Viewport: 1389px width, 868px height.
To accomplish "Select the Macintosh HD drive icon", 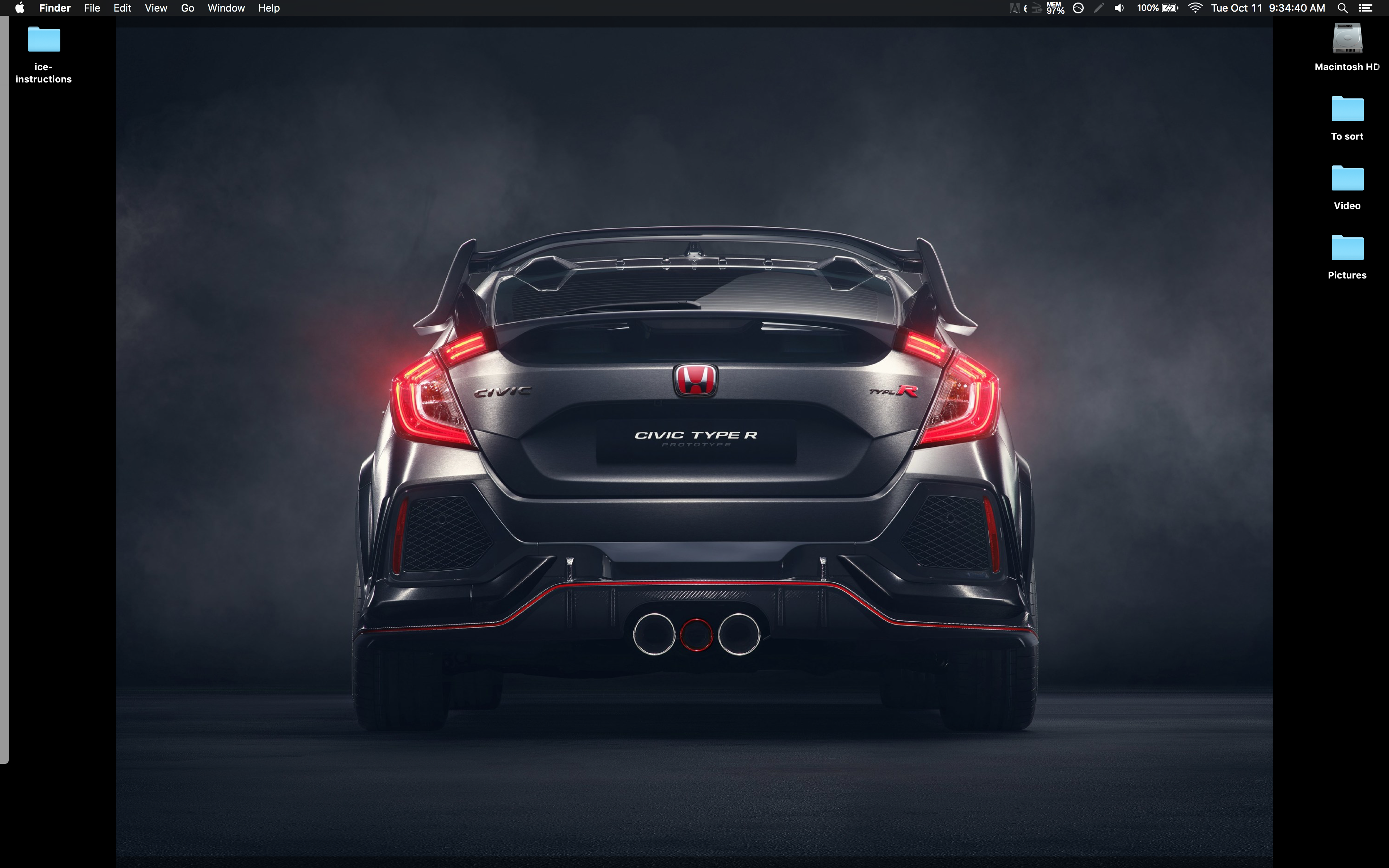I will tap(1347, 38).
